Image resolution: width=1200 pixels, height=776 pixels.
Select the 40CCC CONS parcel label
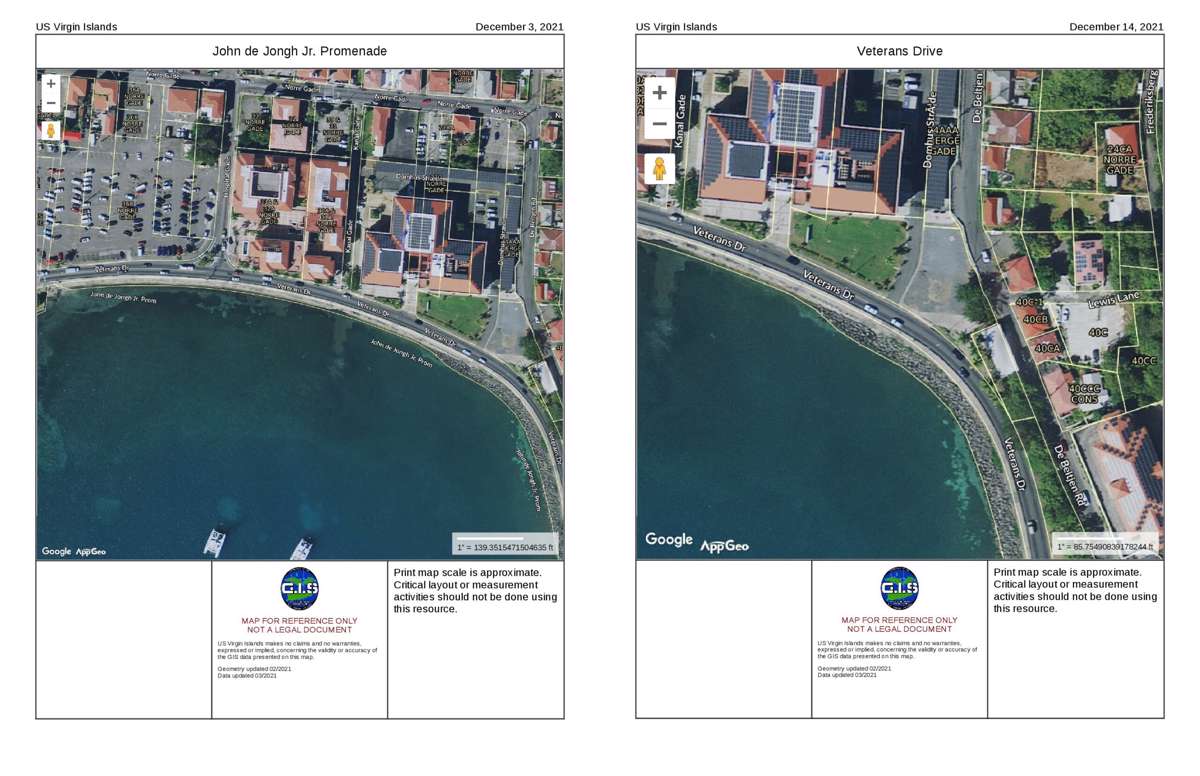pyautogui.click(x=1084, y=394)
